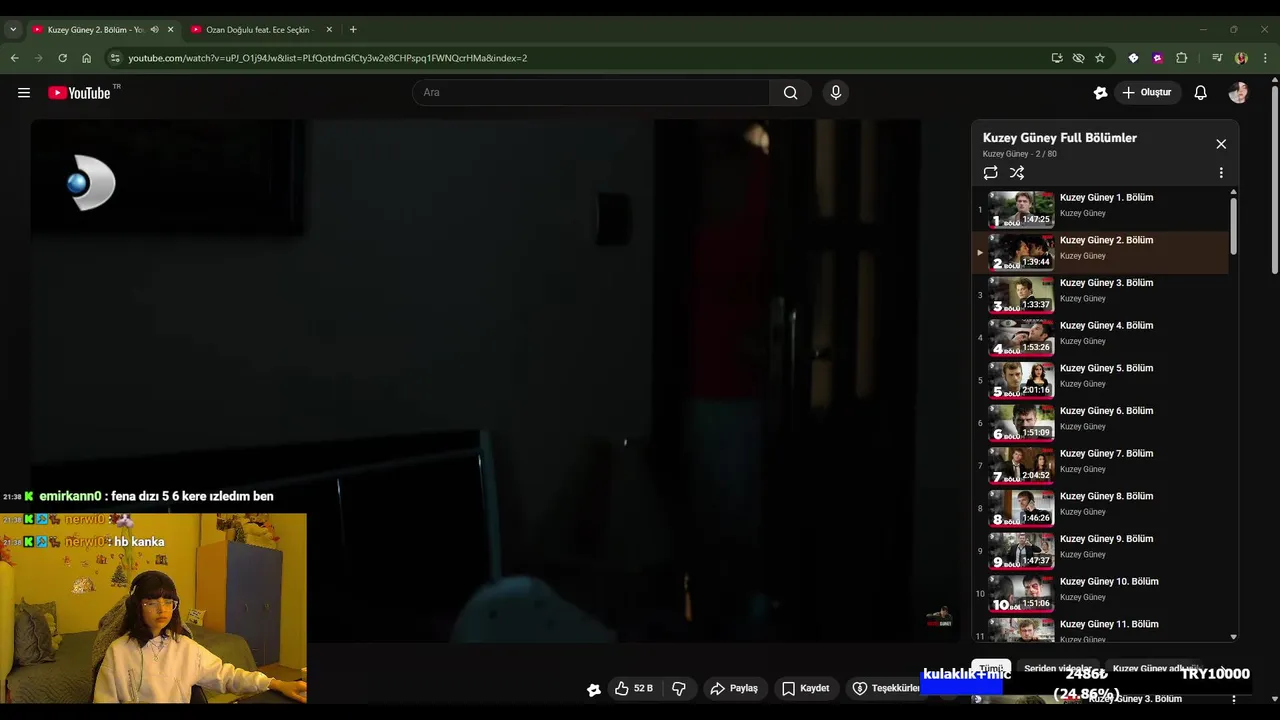Play Kuzey Güney 1. Bölüm
Image resolution: width=1280 pixels, height=720 pixels.
point(1100,209)
